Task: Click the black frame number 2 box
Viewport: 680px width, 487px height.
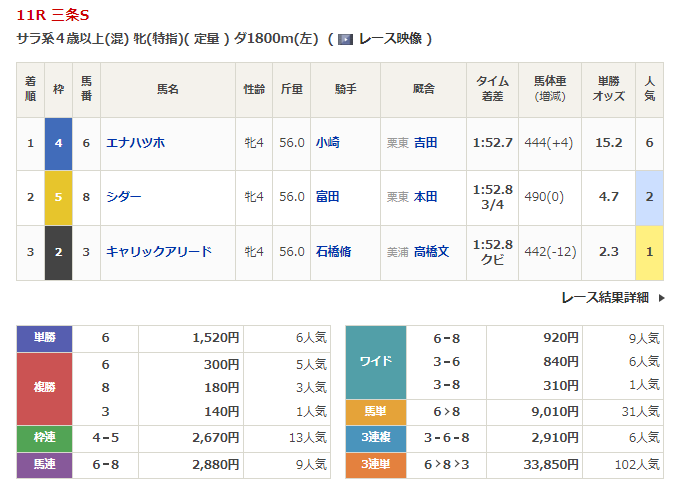Action: [58, 251]
